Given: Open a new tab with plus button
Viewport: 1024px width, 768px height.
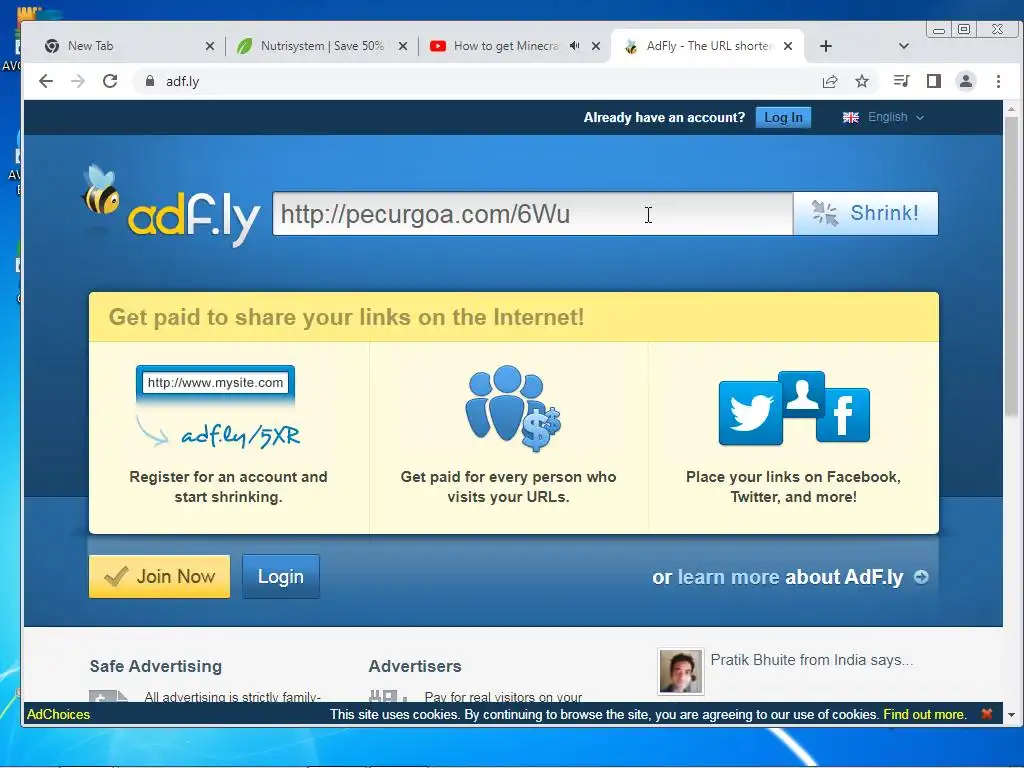Looking at the screenshot, I should coord(825,46).
